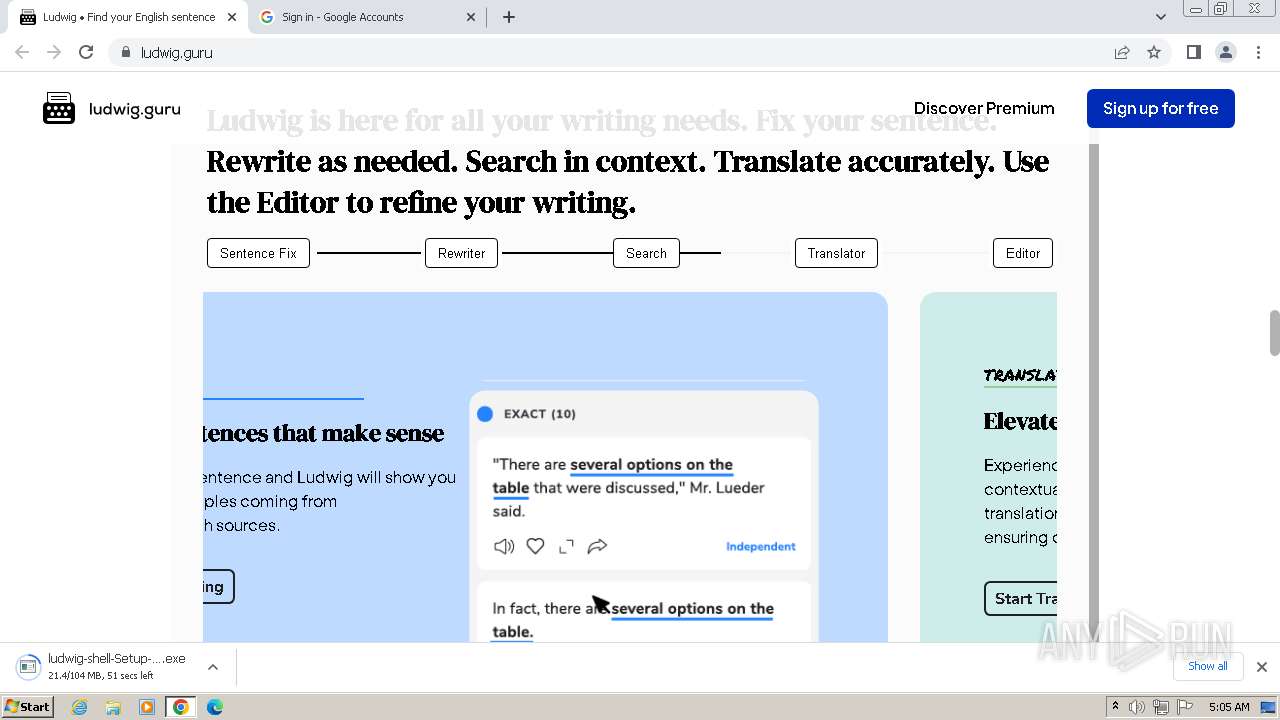
Task: Open the Discover Premium link
Action: point(984,108)
